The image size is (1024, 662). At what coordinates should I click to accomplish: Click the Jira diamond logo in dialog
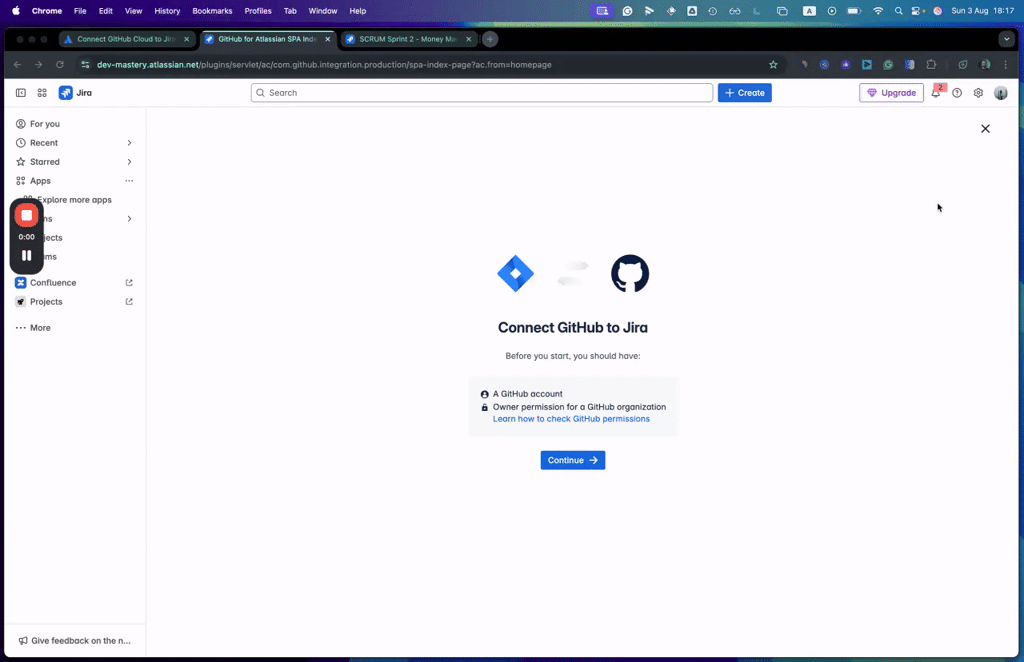515,274
